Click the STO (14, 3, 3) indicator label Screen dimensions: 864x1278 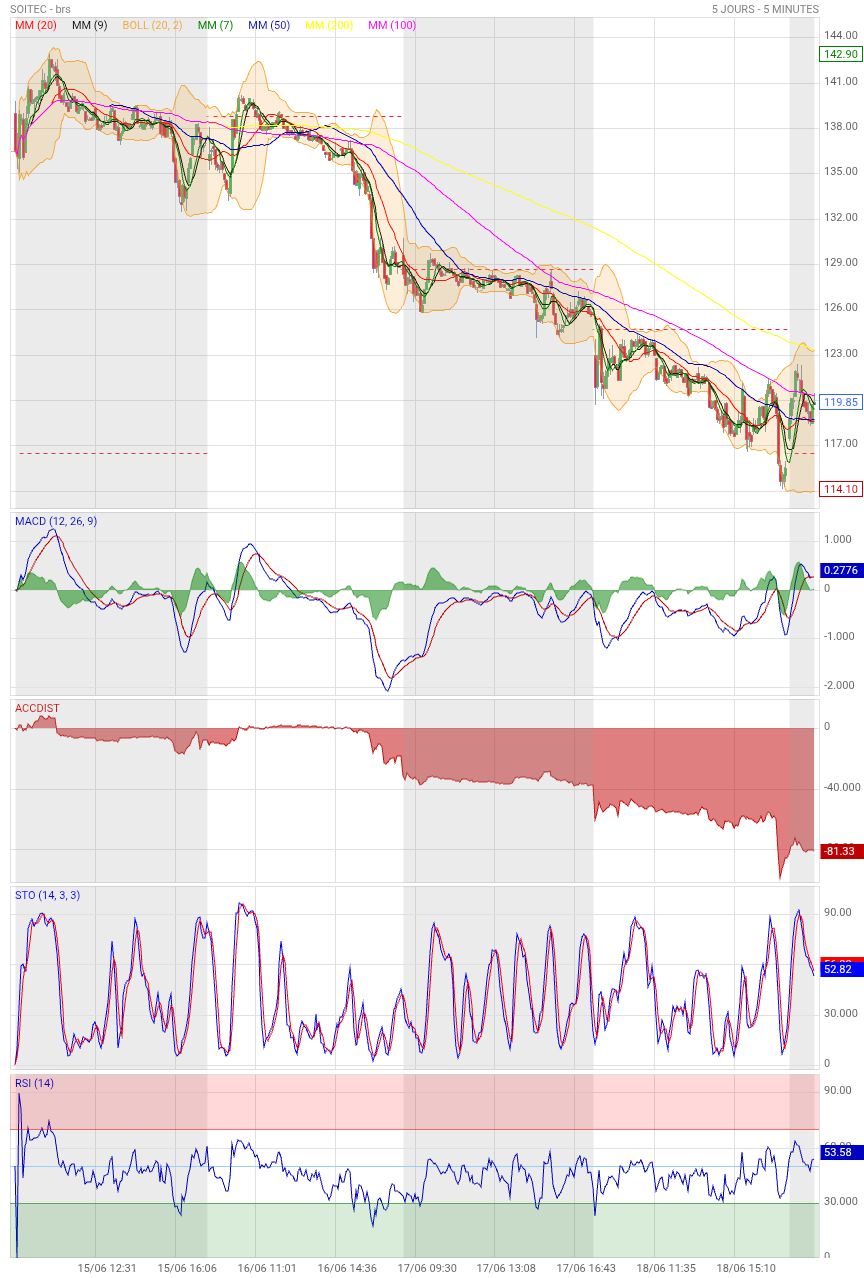click(47, 895)
